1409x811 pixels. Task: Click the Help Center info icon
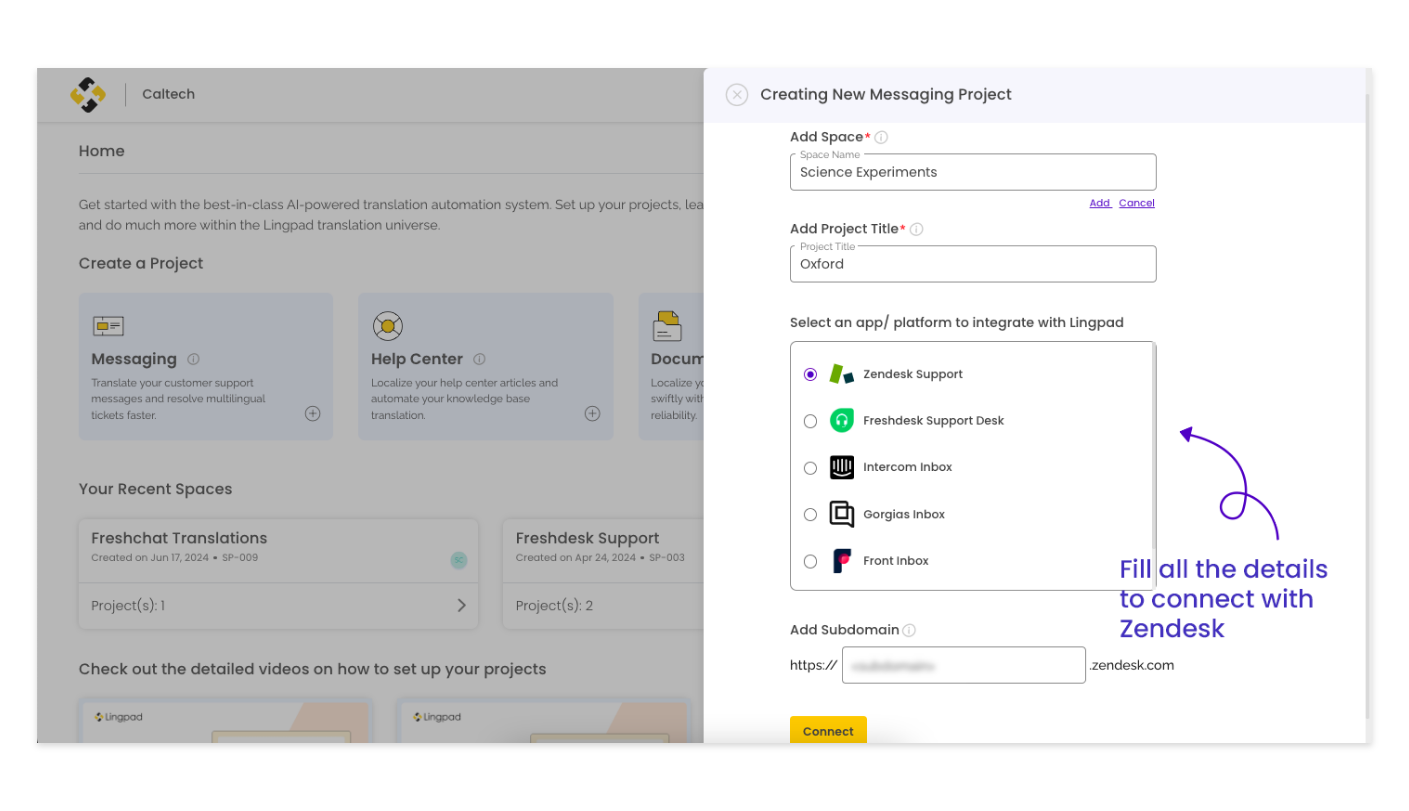(x=480, y=359)
